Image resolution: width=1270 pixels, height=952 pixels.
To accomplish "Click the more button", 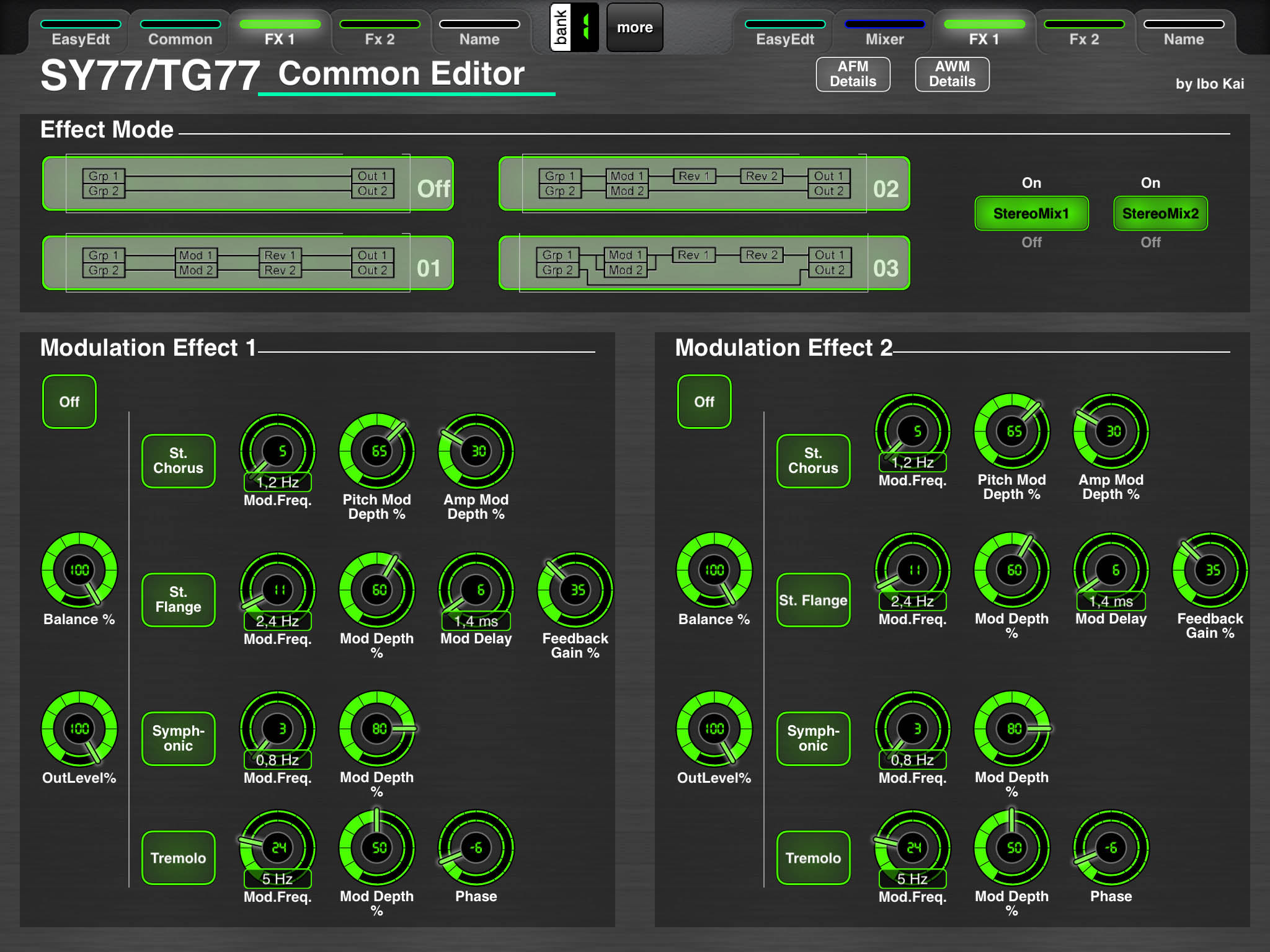I will click(634, 26).
